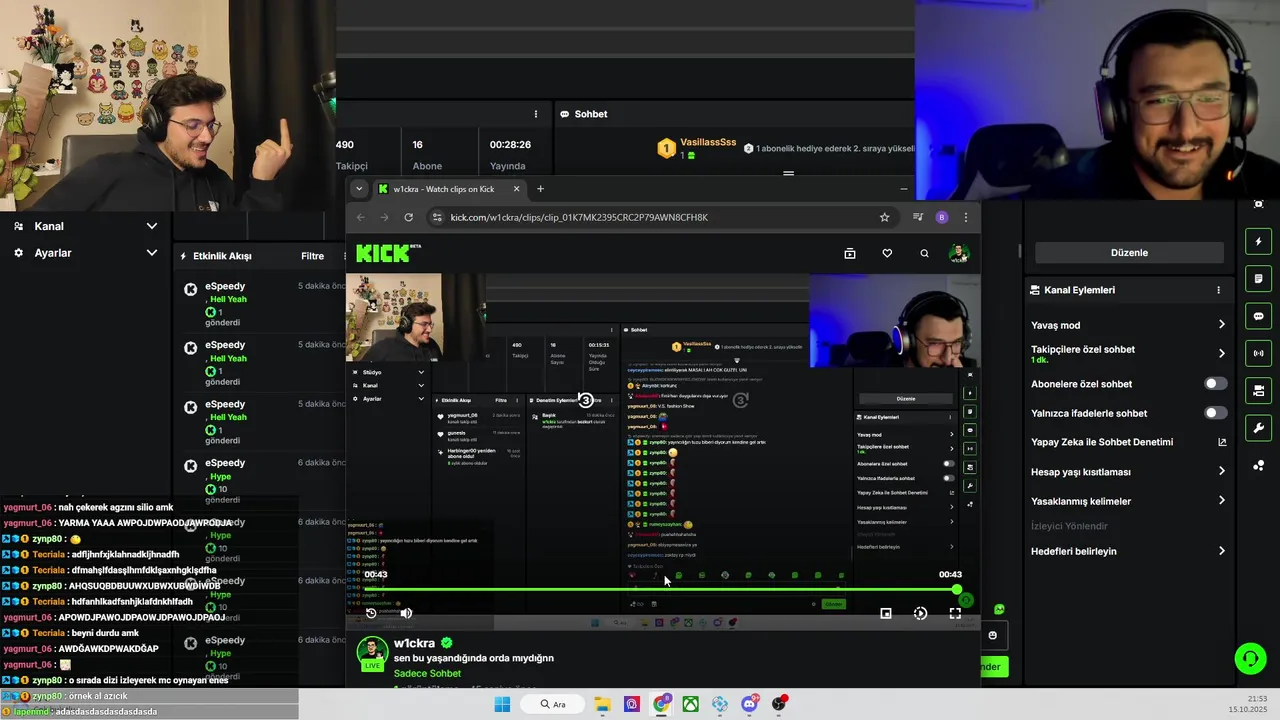Click the green headset support button
Viewport: 1280px width, 720px height.
(x=1250, y=659)
